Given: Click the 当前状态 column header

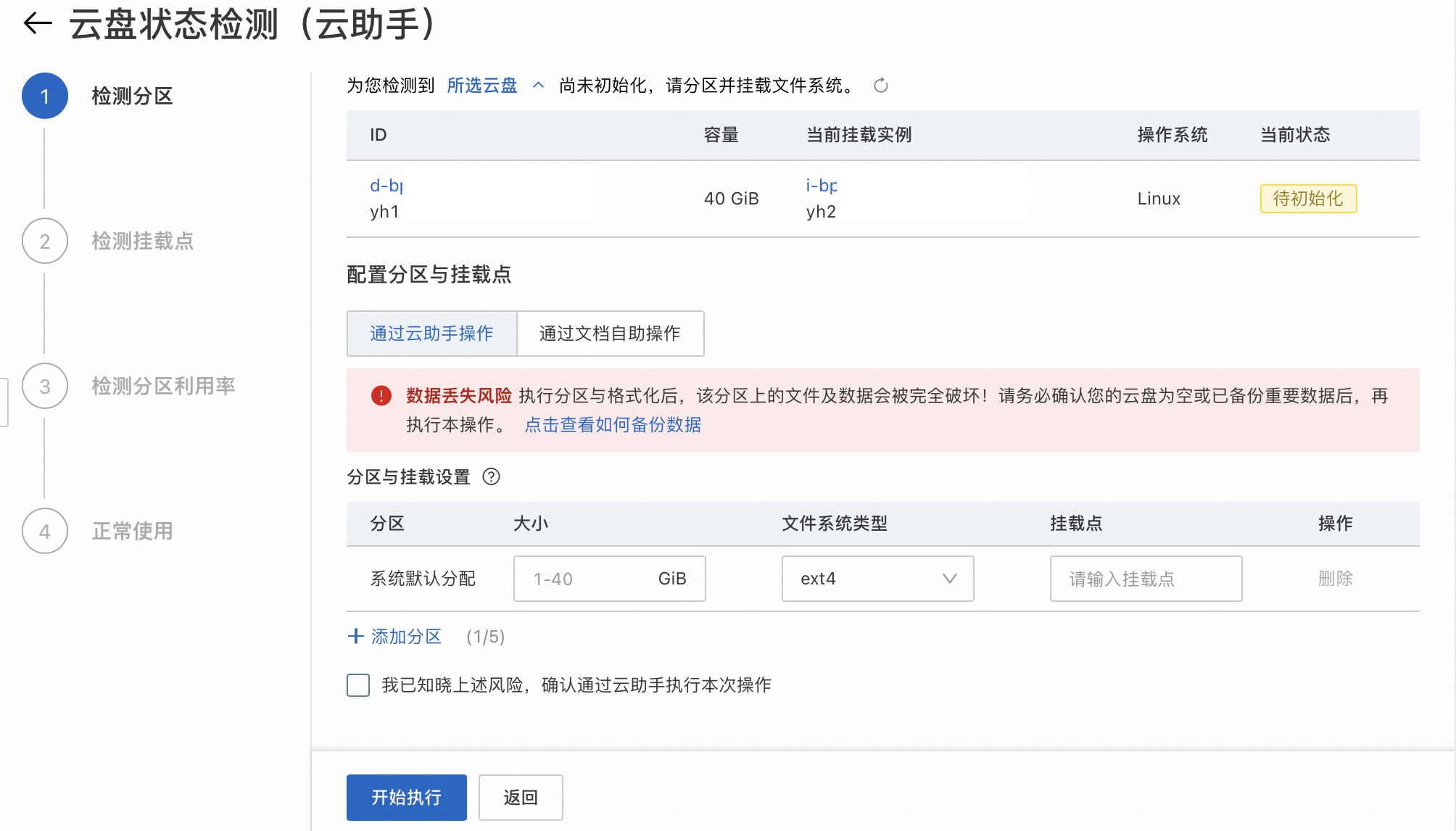Looking at the screenshot, I should pos(1295,134).
